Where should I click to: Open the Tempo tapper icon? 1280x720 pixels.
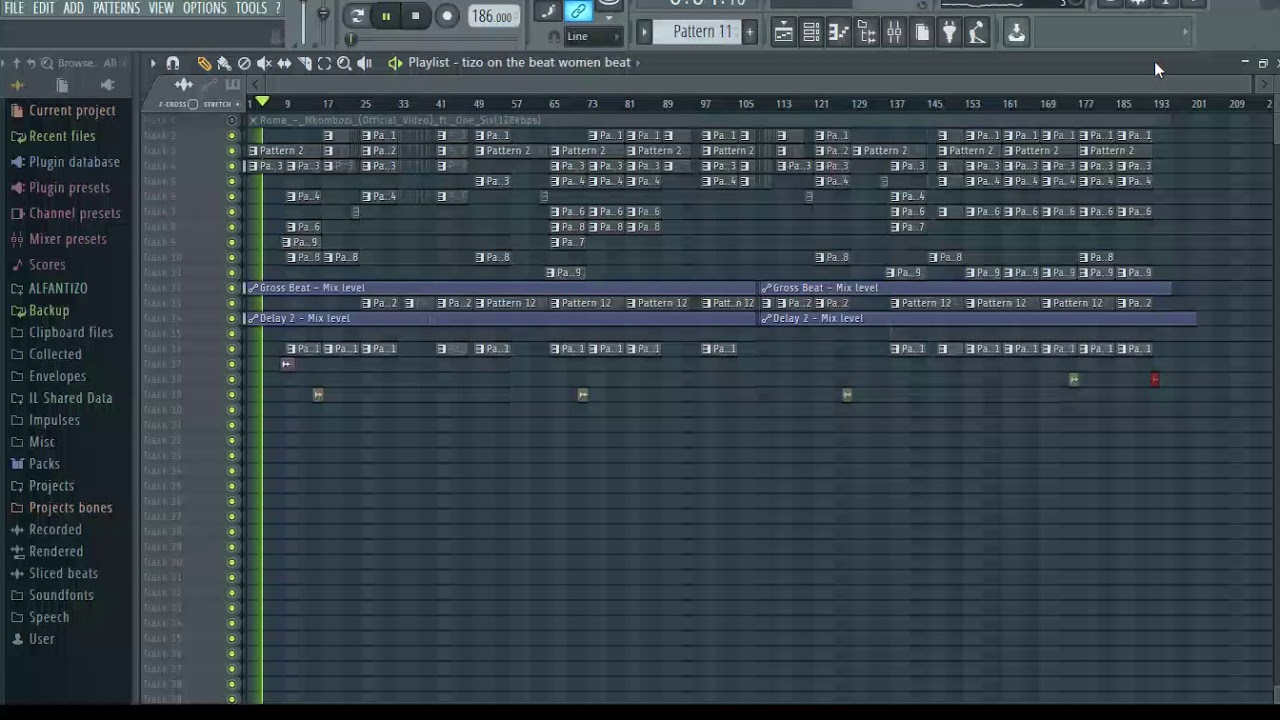pos(977,33)
